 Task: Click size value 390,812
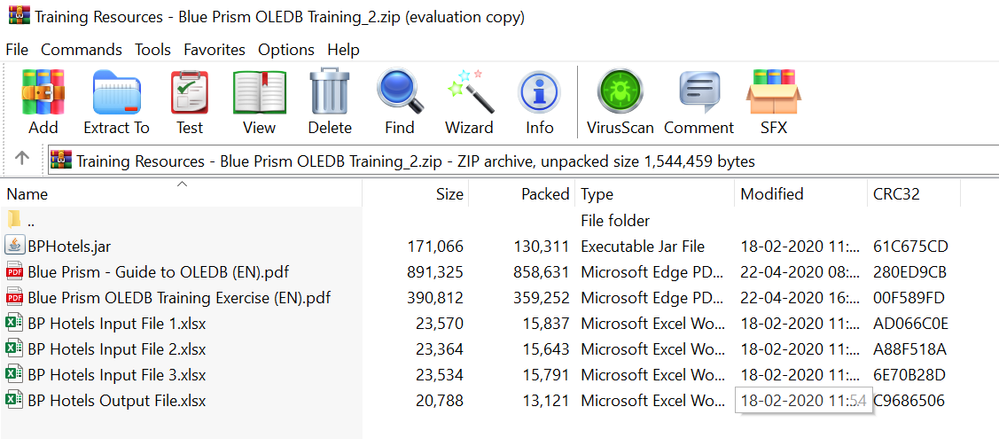click(435, 298)
